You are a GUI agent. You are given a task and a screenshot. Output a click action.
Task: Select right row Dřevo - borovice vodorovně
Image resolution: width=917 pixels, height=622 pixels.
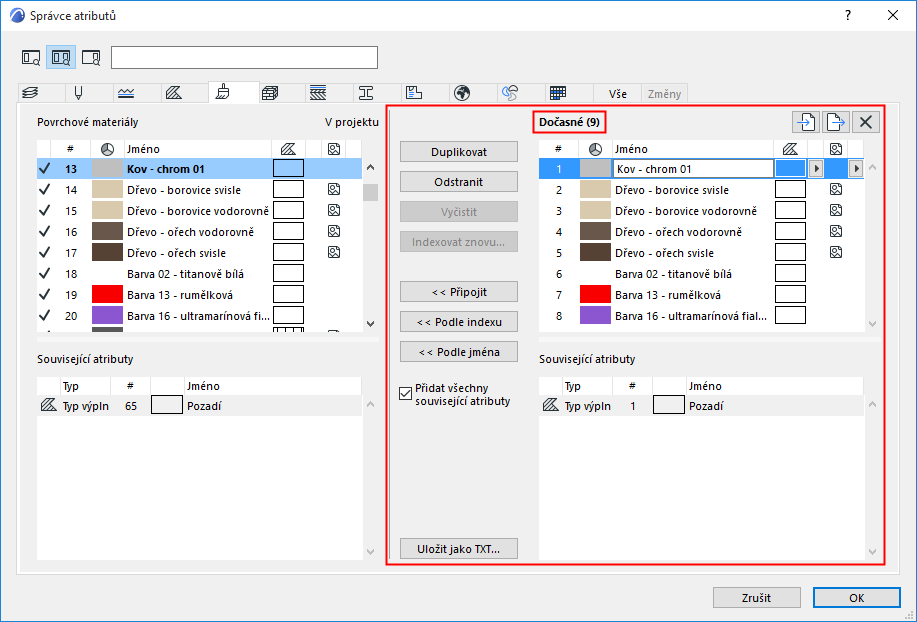tap(701, 210)
